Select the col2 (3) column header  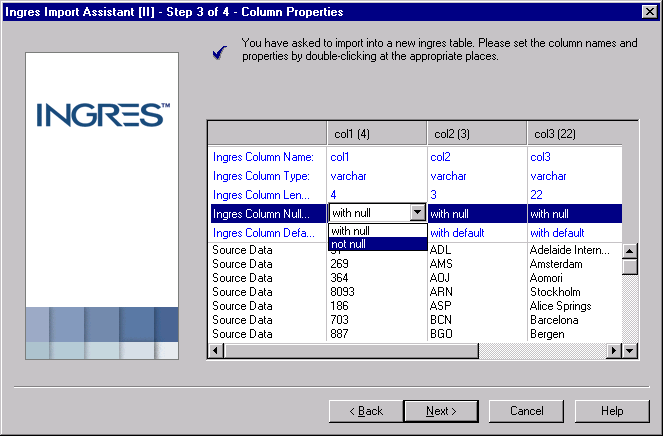(477, 134)
